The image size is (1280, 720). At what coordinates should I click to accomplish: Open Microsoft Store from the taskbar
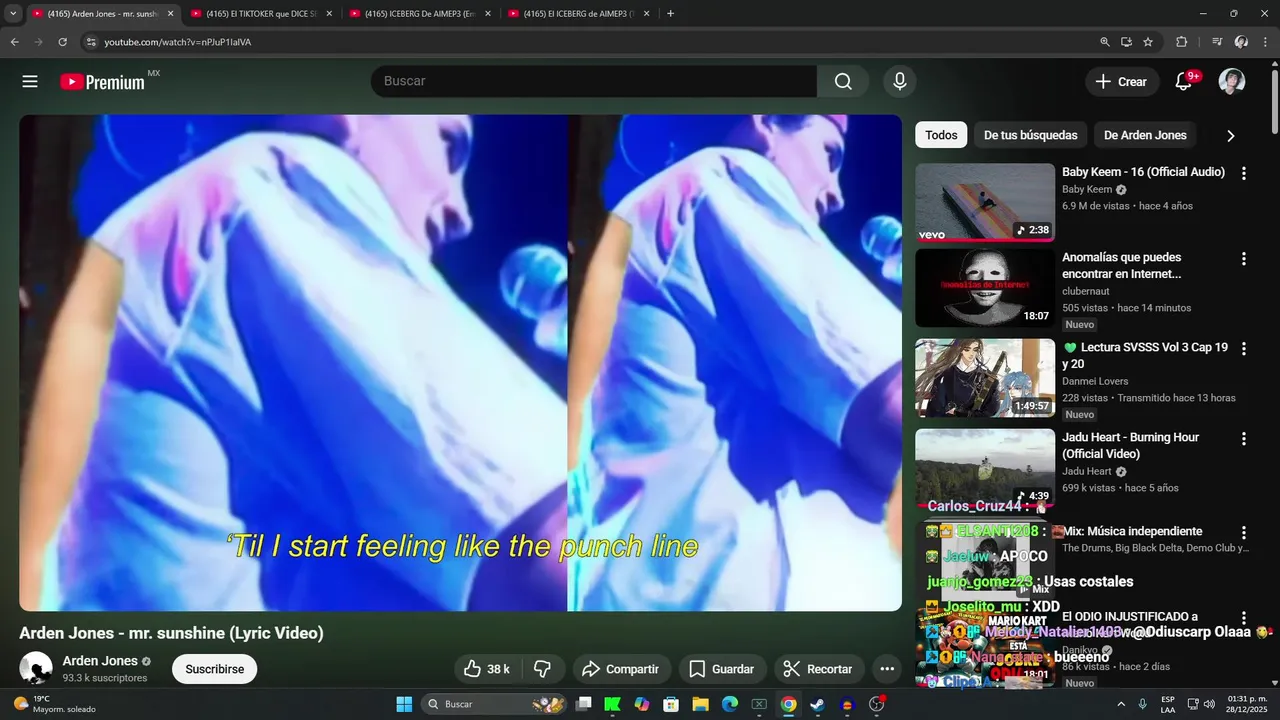pyautogui.click(x=671, y=704)
